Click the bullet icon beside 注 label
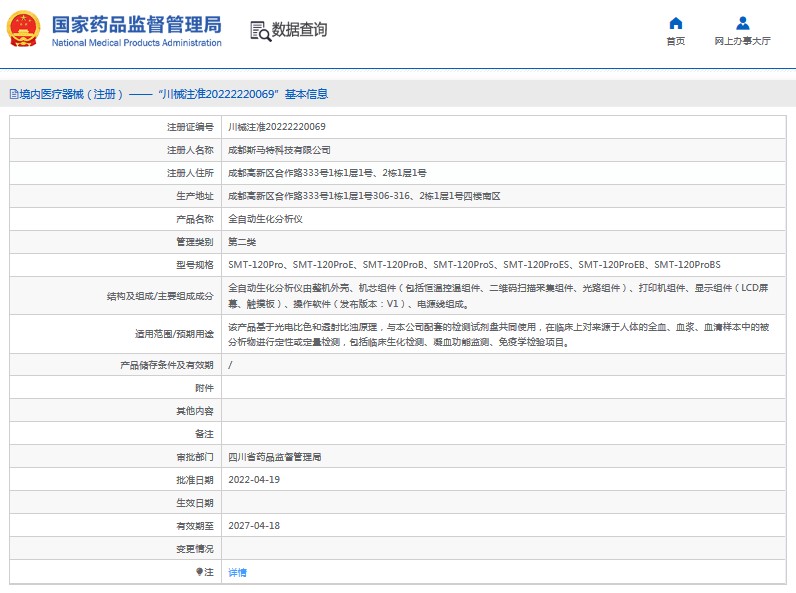This screenshot has height=593, width=796. [x=199, y=572]
